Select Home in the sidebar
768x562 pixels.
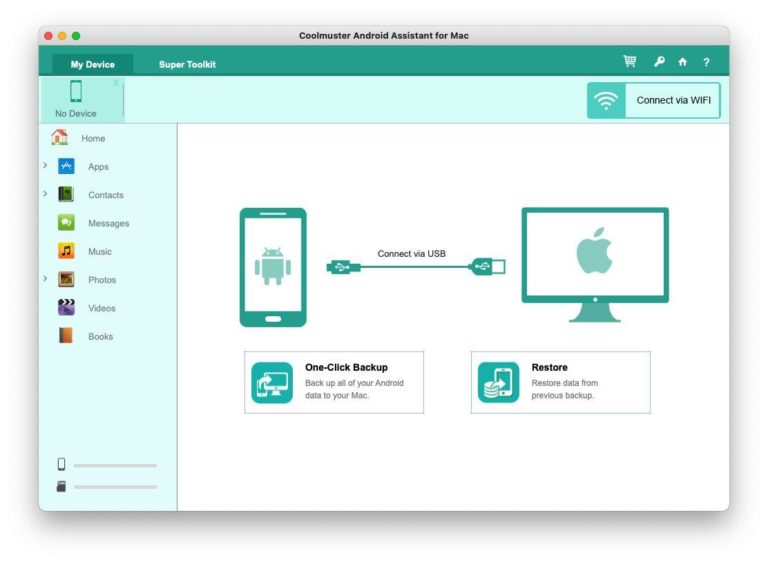(x=92, y=138)
